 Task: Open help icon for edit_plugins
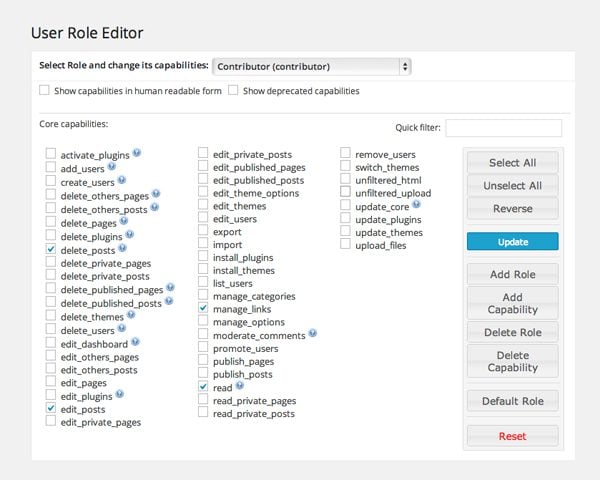(119, 393)
